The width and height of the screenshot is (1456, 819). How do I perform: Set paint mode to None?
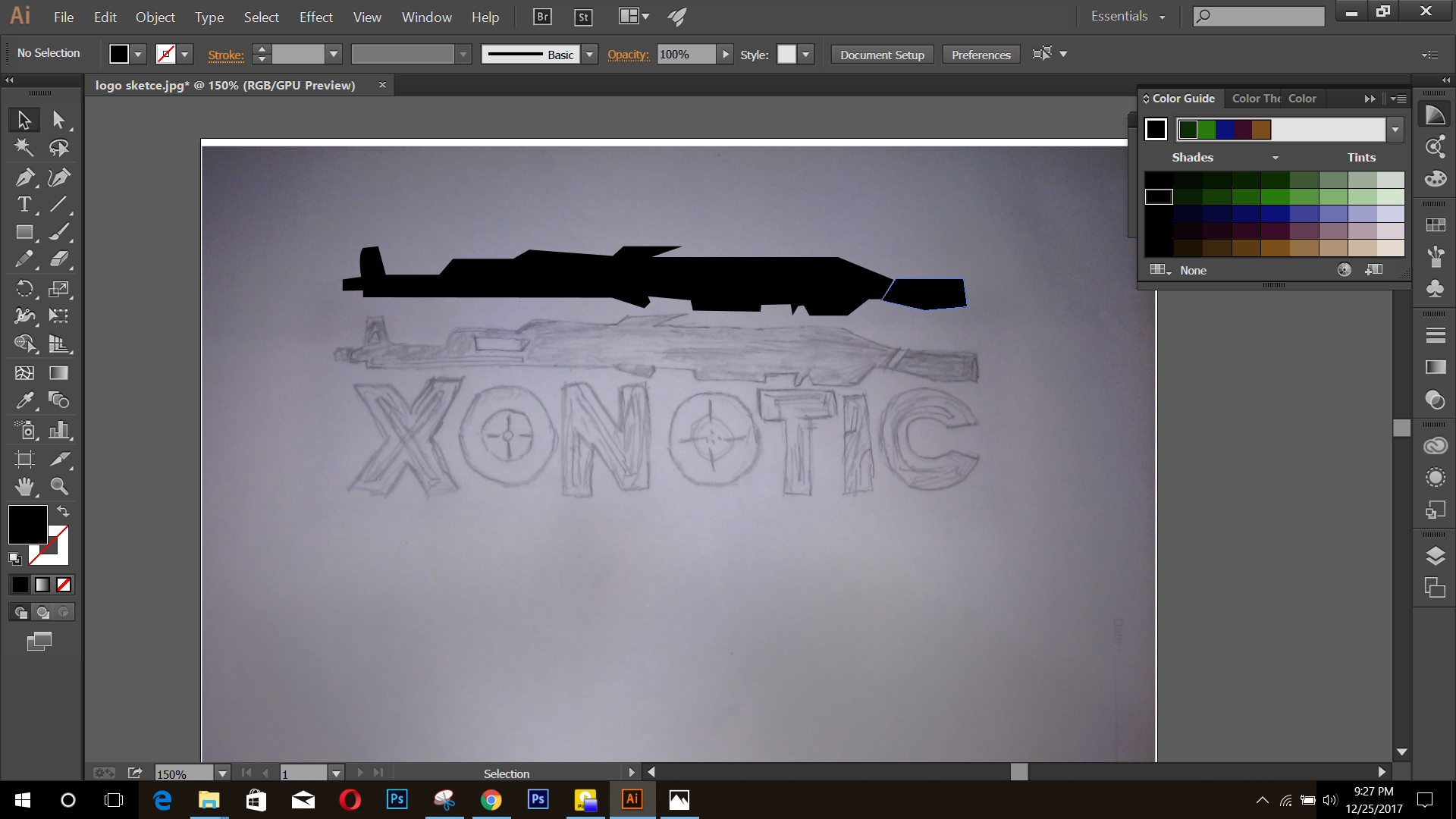[x=64, y=585]
